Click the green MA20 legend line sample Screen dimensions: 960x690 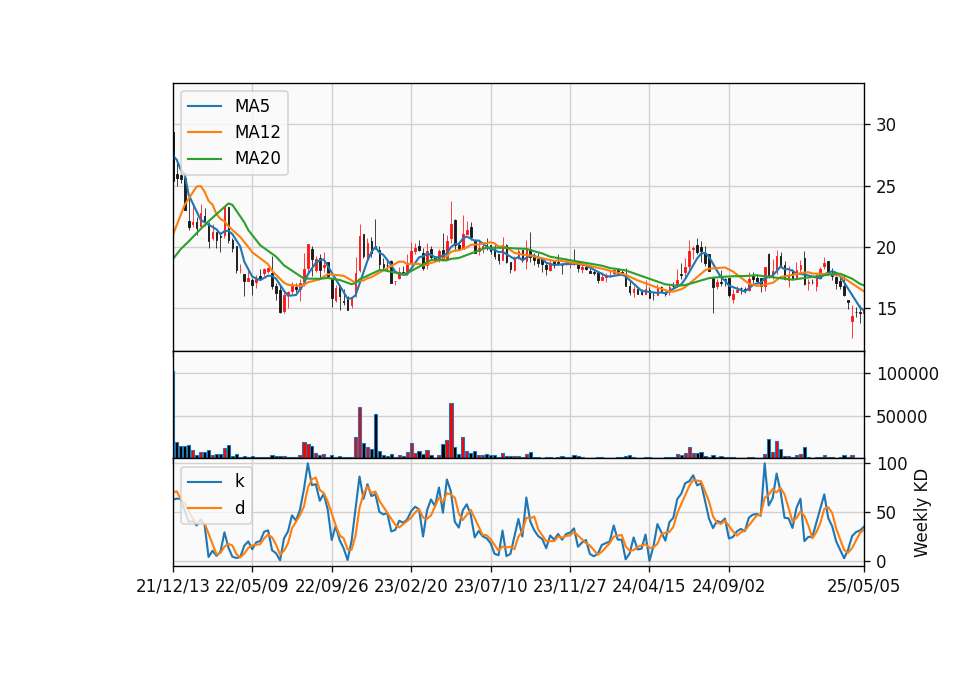(x=204, y=159)
